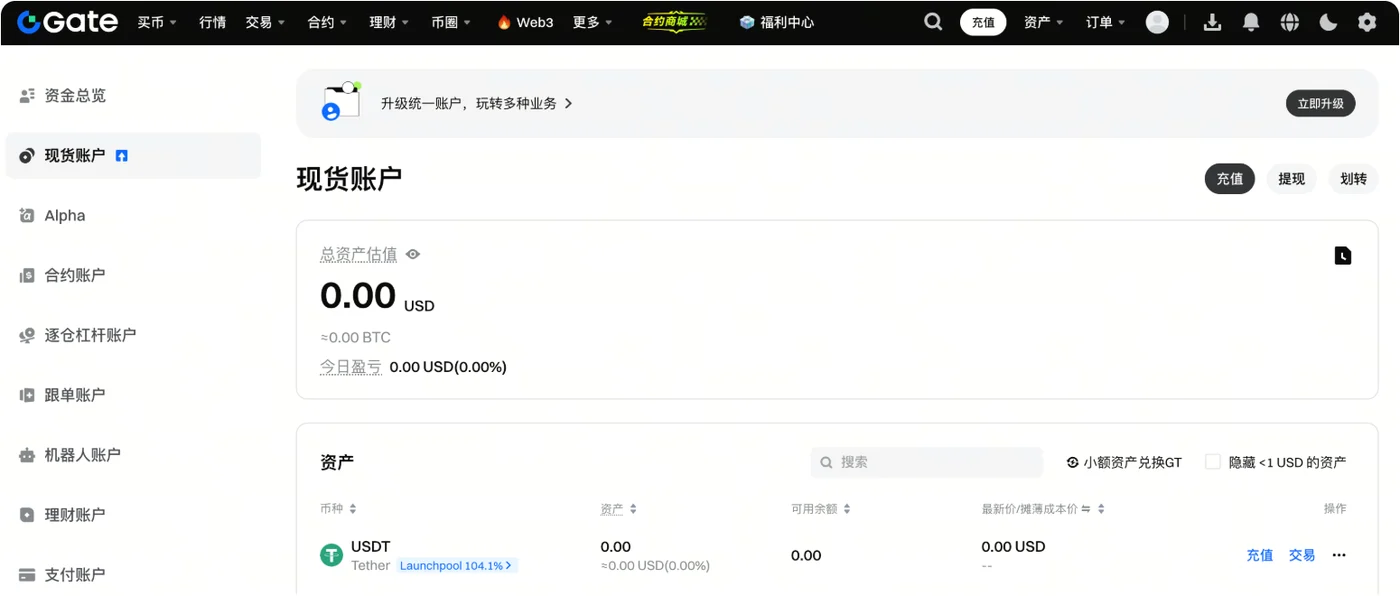Open the user avatar profile icon
The width and height of the screenshot is (1400, 596).
pos(1157,22)
